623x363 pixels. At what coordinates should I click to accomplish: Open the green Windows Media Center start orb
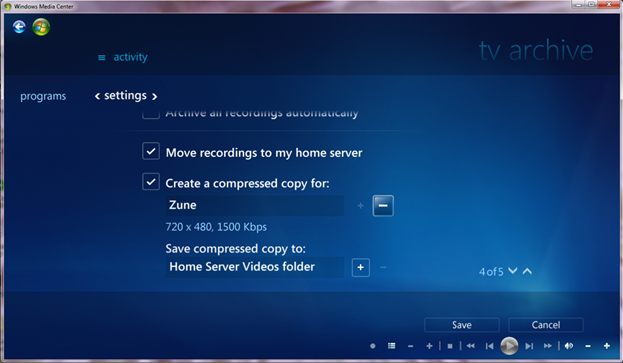pos(41,27)
